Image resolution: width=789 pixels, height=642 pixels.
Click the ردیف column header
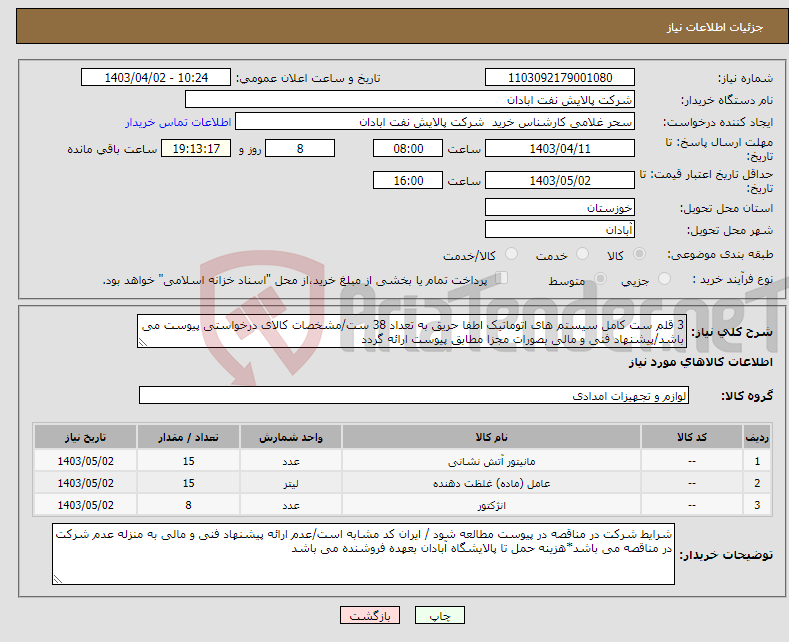point(757,437)
